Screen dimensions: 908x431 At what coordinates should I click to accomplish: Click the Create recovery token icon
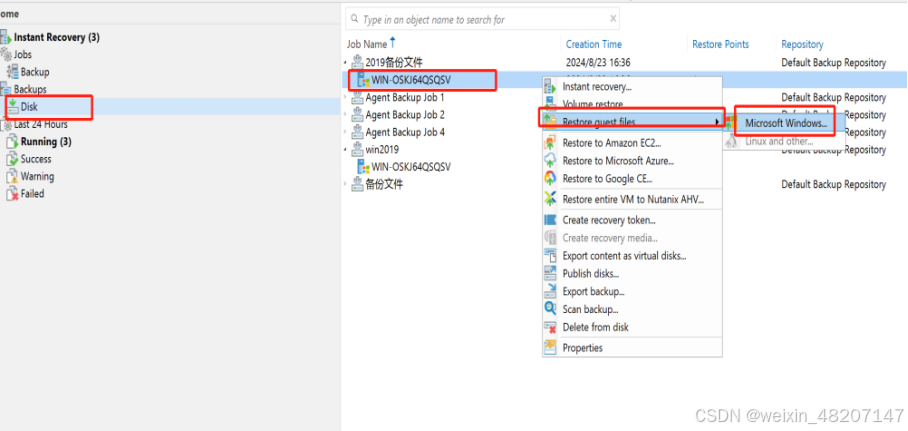550,220
